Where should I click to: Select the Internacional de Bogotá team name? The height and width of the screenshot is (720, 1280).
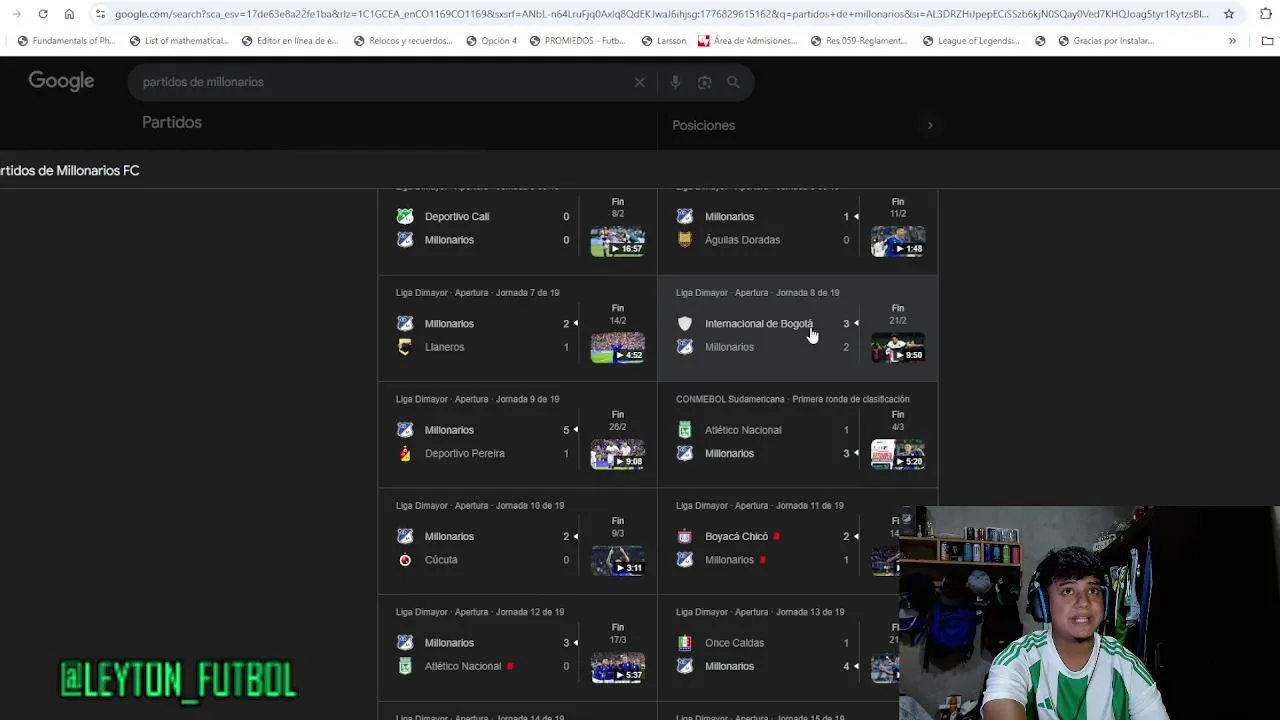click(x=759, y=324)
